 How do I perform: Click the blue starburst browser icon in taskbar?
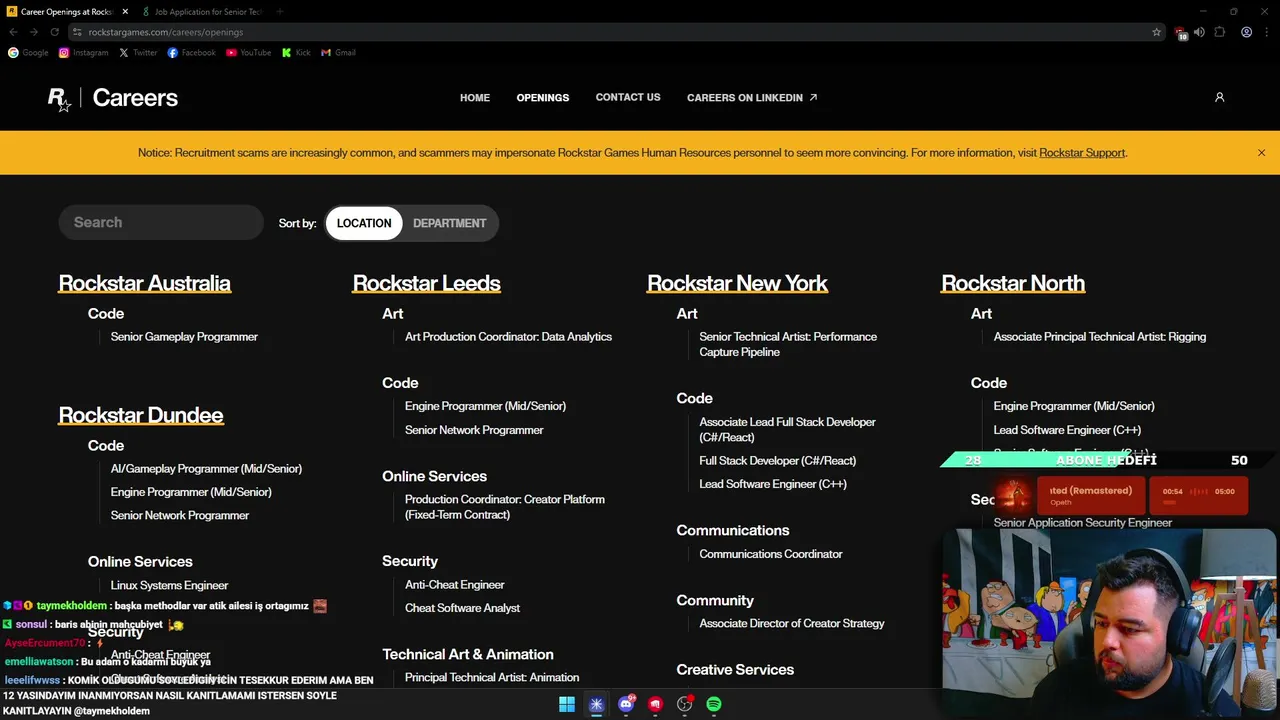pos(596,704)
